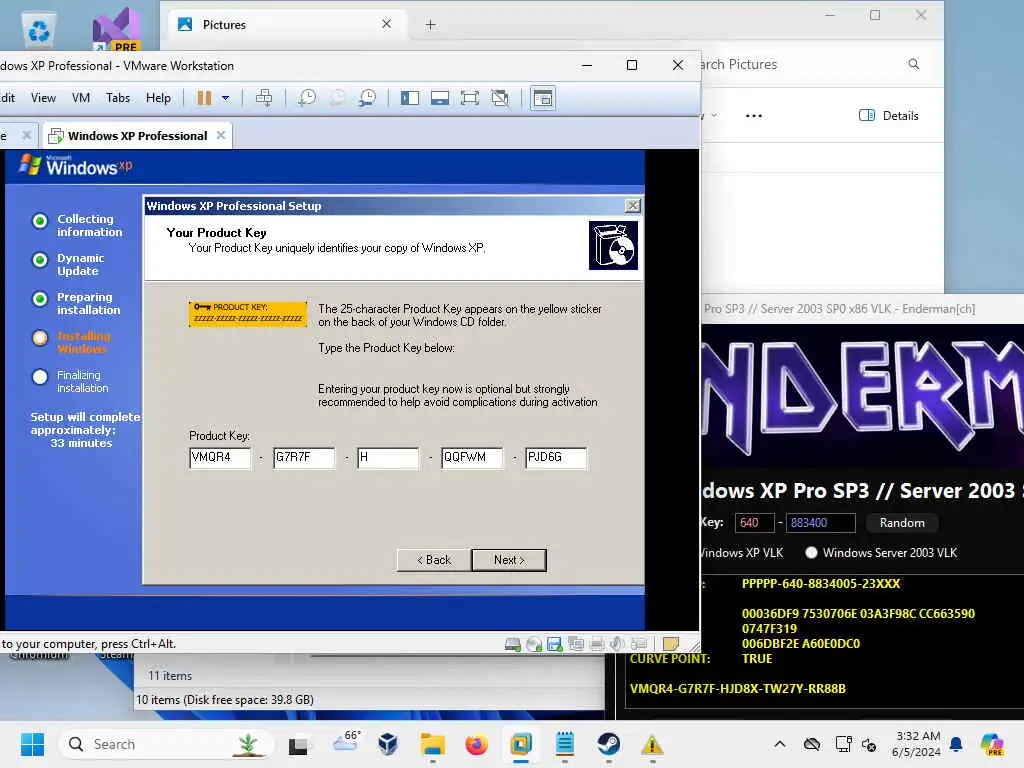
Task: Click the CD/DVD drive status icon
Action: (x=534, y=645)
